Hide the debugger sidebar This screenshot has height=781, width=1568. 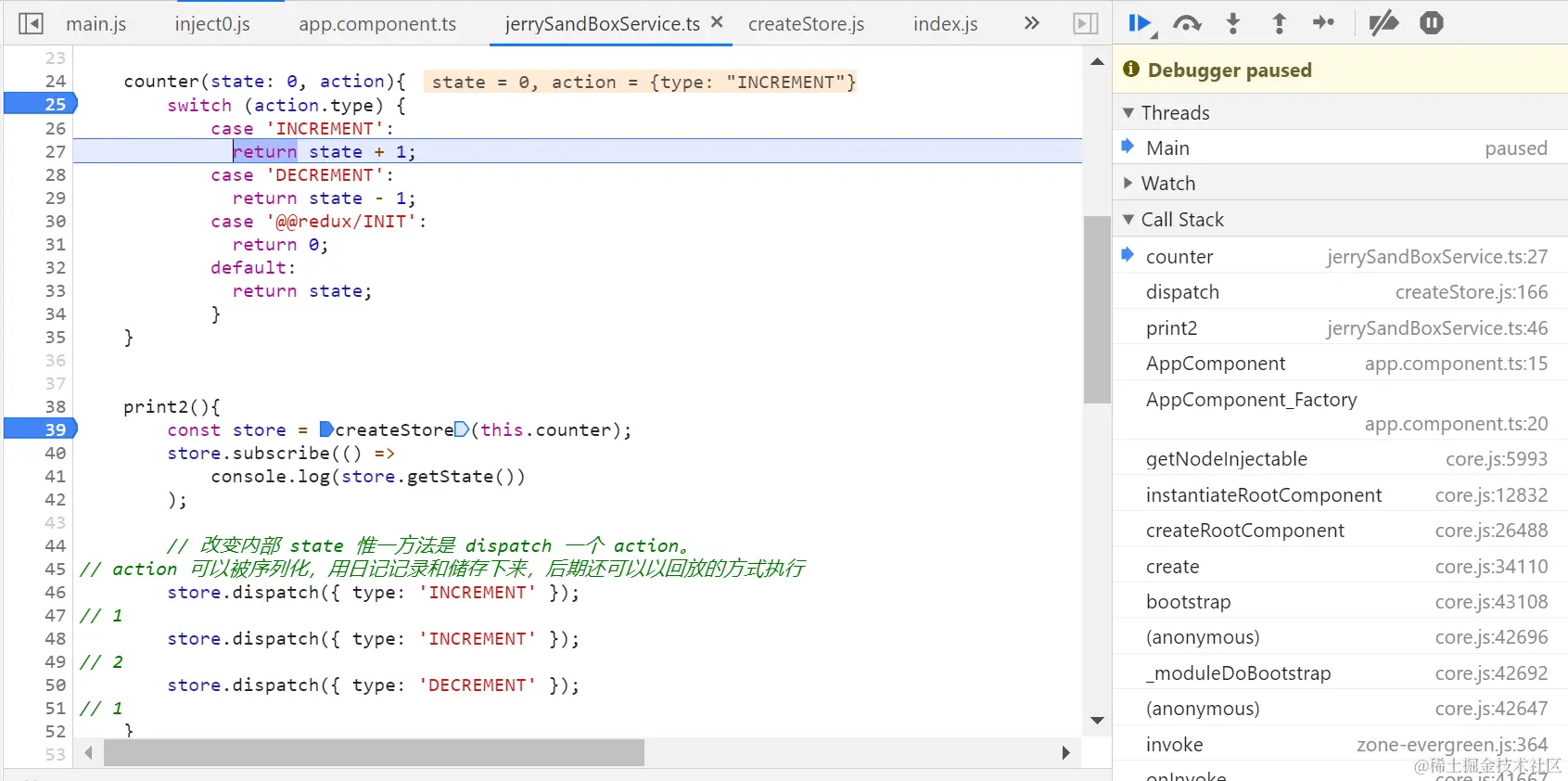[1086, 23]
